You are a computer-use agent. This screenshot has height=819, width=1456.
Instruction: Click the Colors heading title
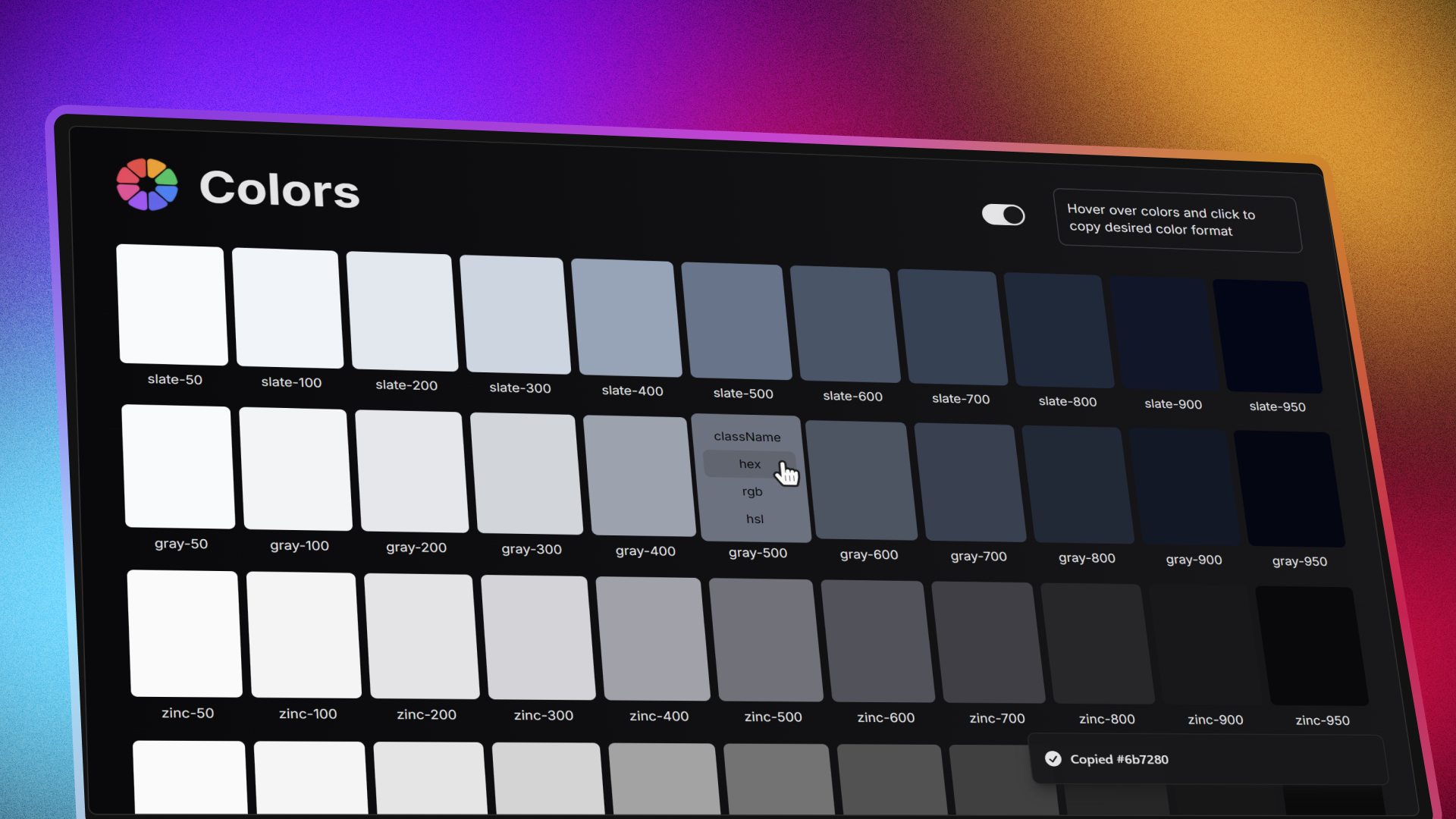(x=279, y=189)
